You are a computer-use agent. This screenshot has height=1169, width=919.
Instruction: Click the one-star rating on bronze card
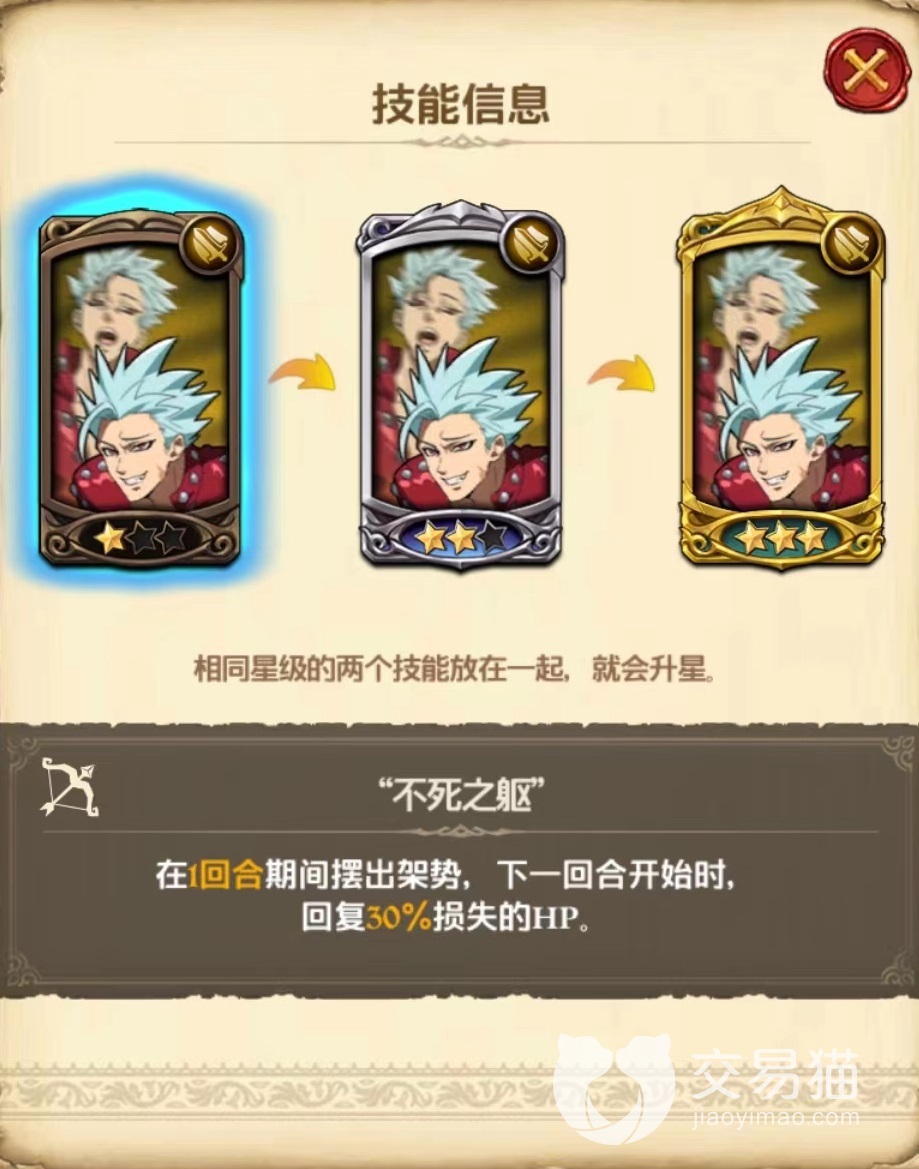140,537
